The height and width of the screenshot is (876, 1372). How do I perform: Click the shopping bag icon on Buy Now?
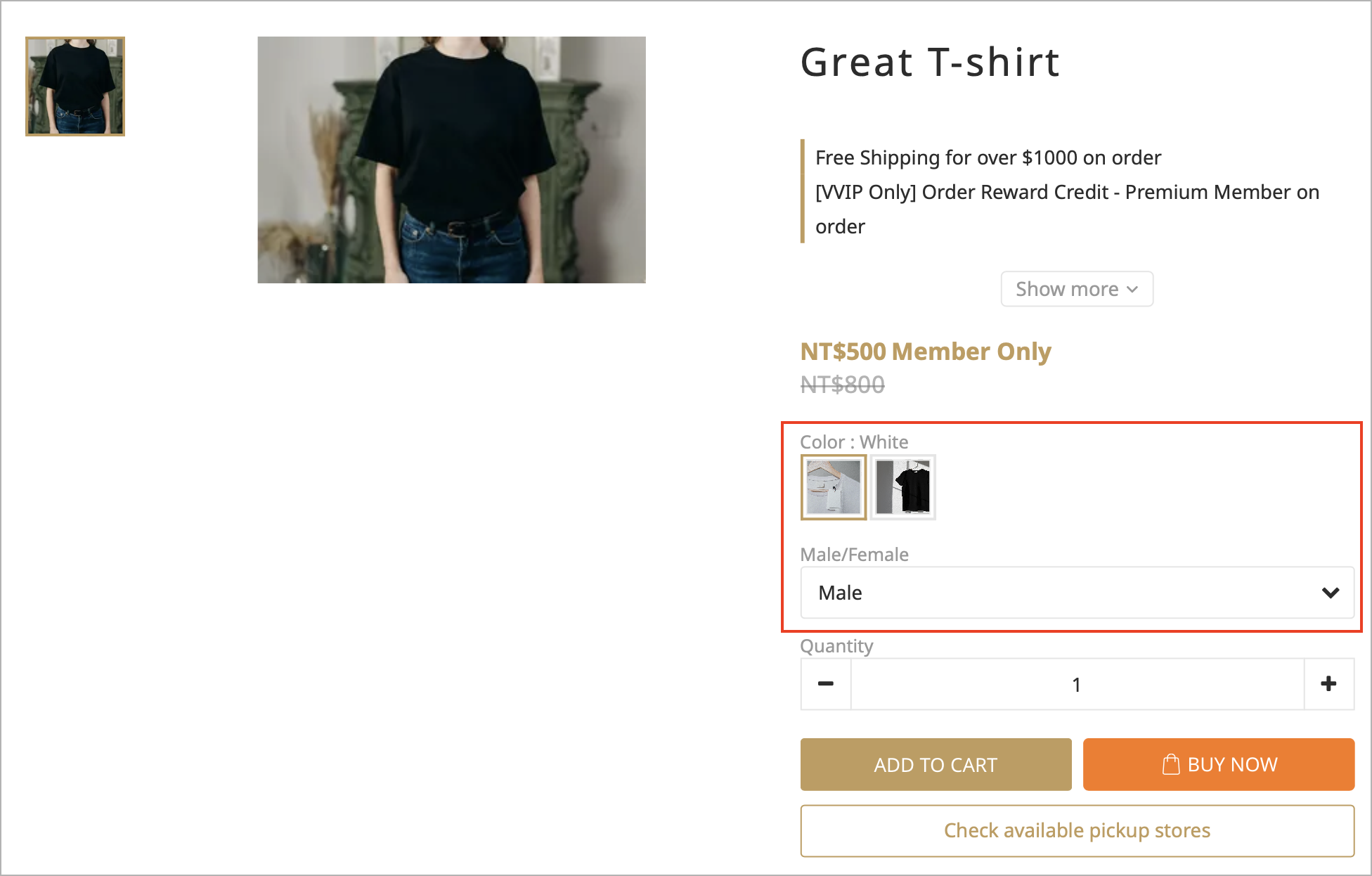tap(1170, 764)
